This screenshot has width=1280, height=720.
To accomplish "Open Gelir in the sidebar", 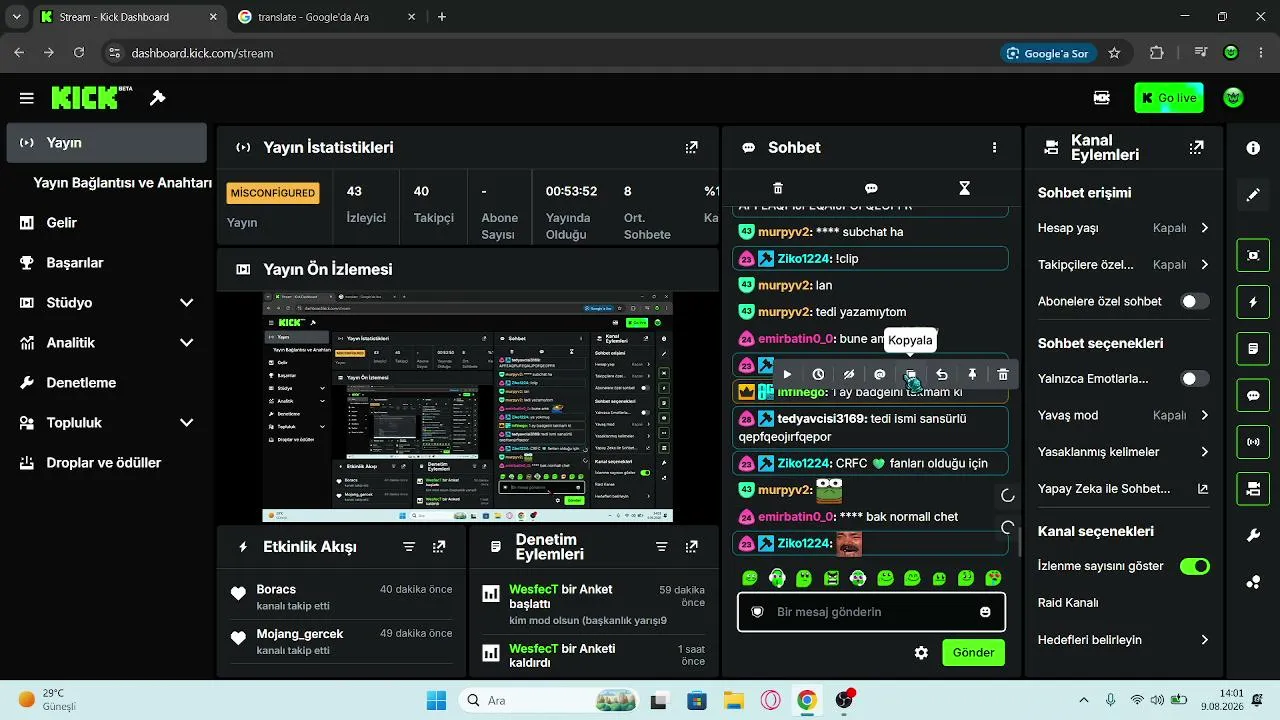I will coord(107,223).
